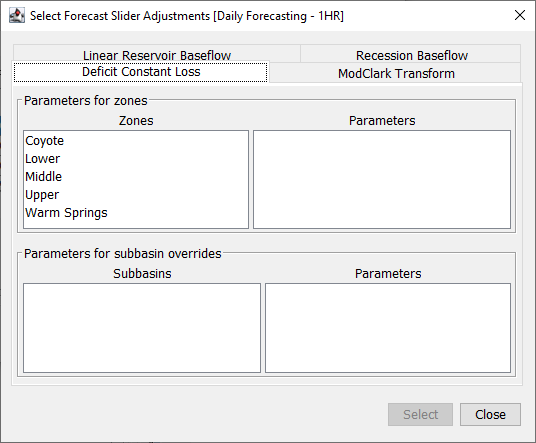
Task: Click the grayed-out Select button
Action: click(420, 414)
